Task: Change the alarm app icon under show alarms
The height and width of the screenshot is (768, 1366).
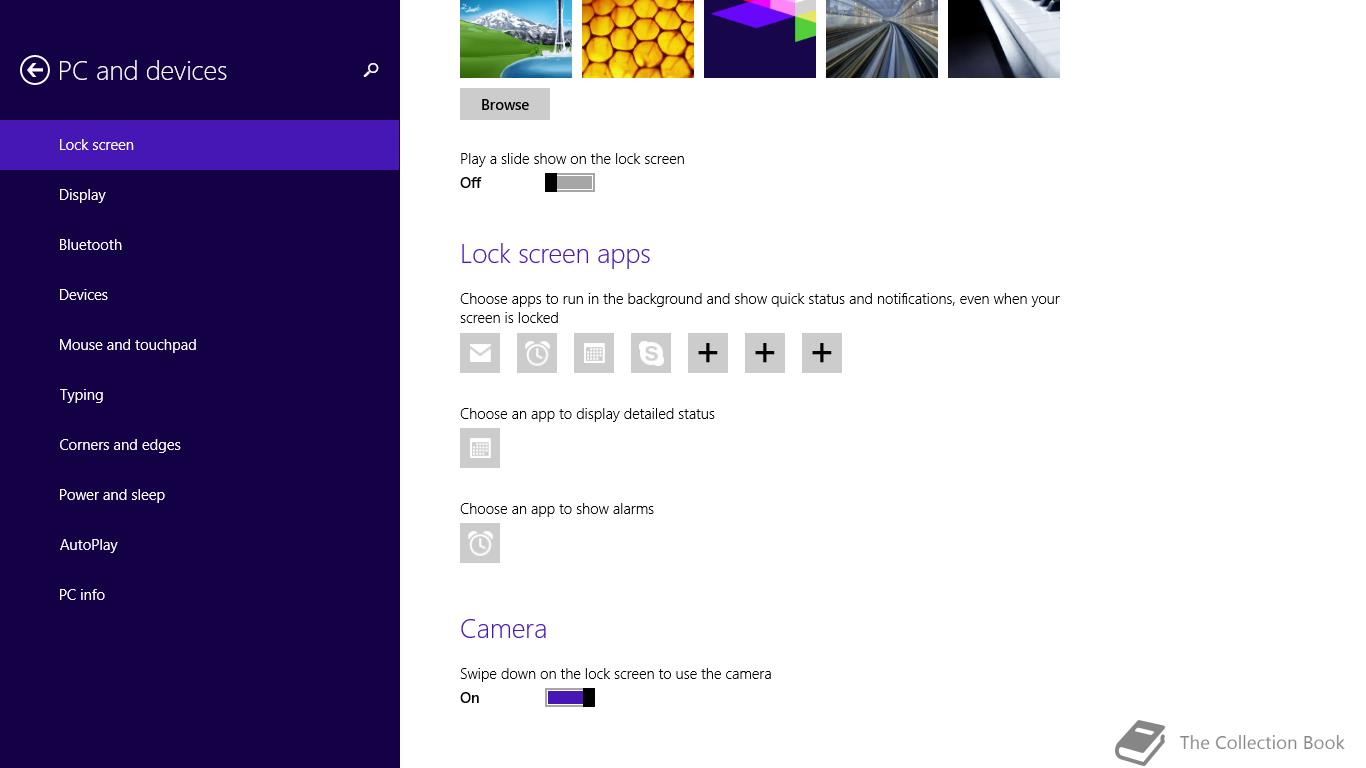Action: point(480,543)
